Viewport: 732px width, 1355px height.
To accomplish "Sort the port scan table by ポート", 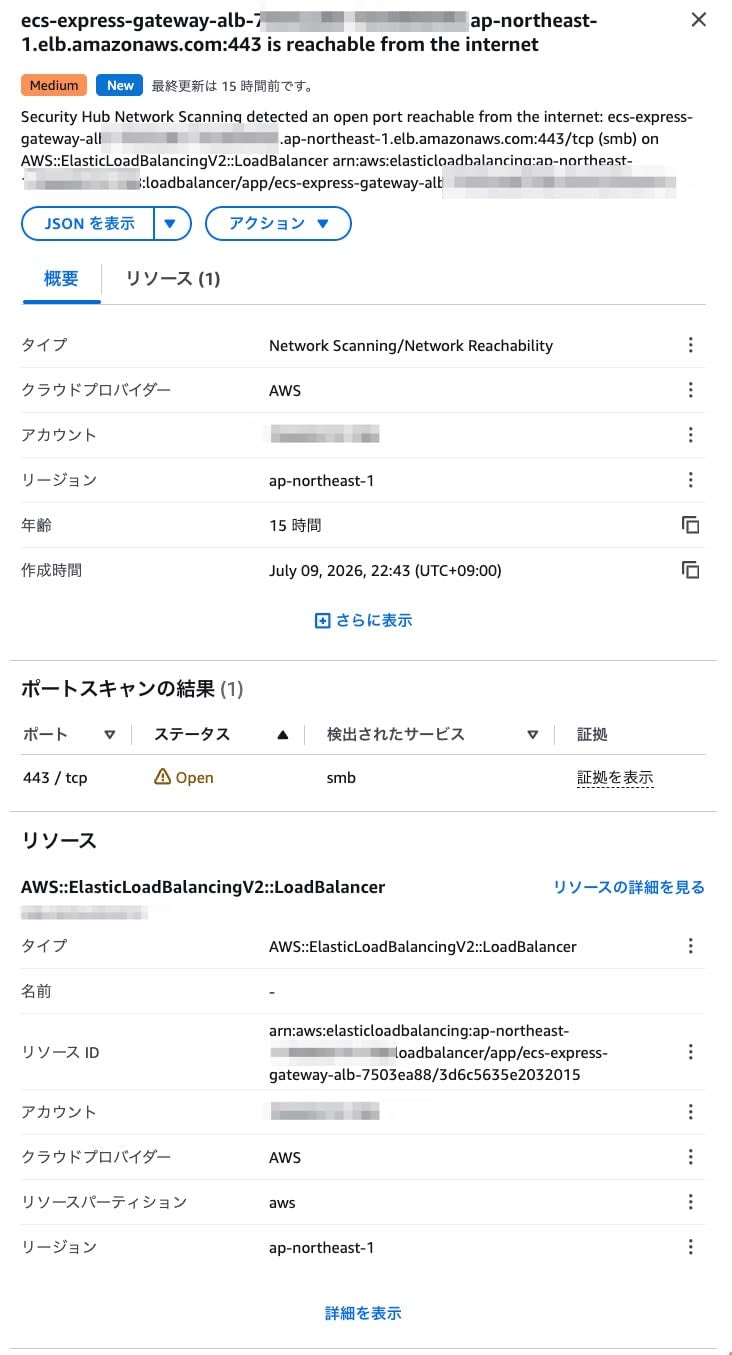I will pos(110,735).
